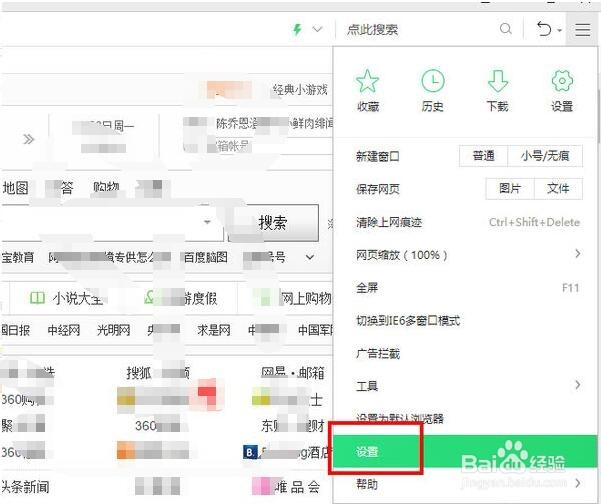Open 求是网 link
The width and height of the screenshot is (601, 504).
point(214,330)
